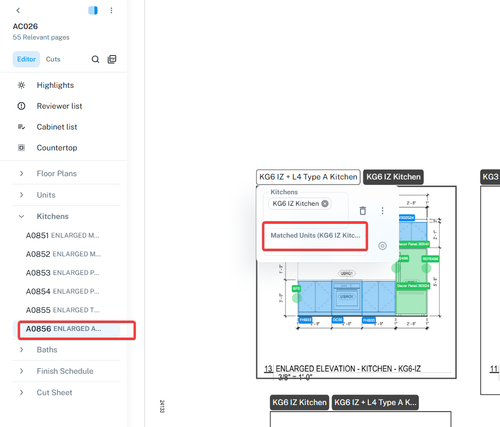Screen dimensions: 500x427
Task: Select the blue upper cabinet above the refrigerator
Action: (413, 231)
